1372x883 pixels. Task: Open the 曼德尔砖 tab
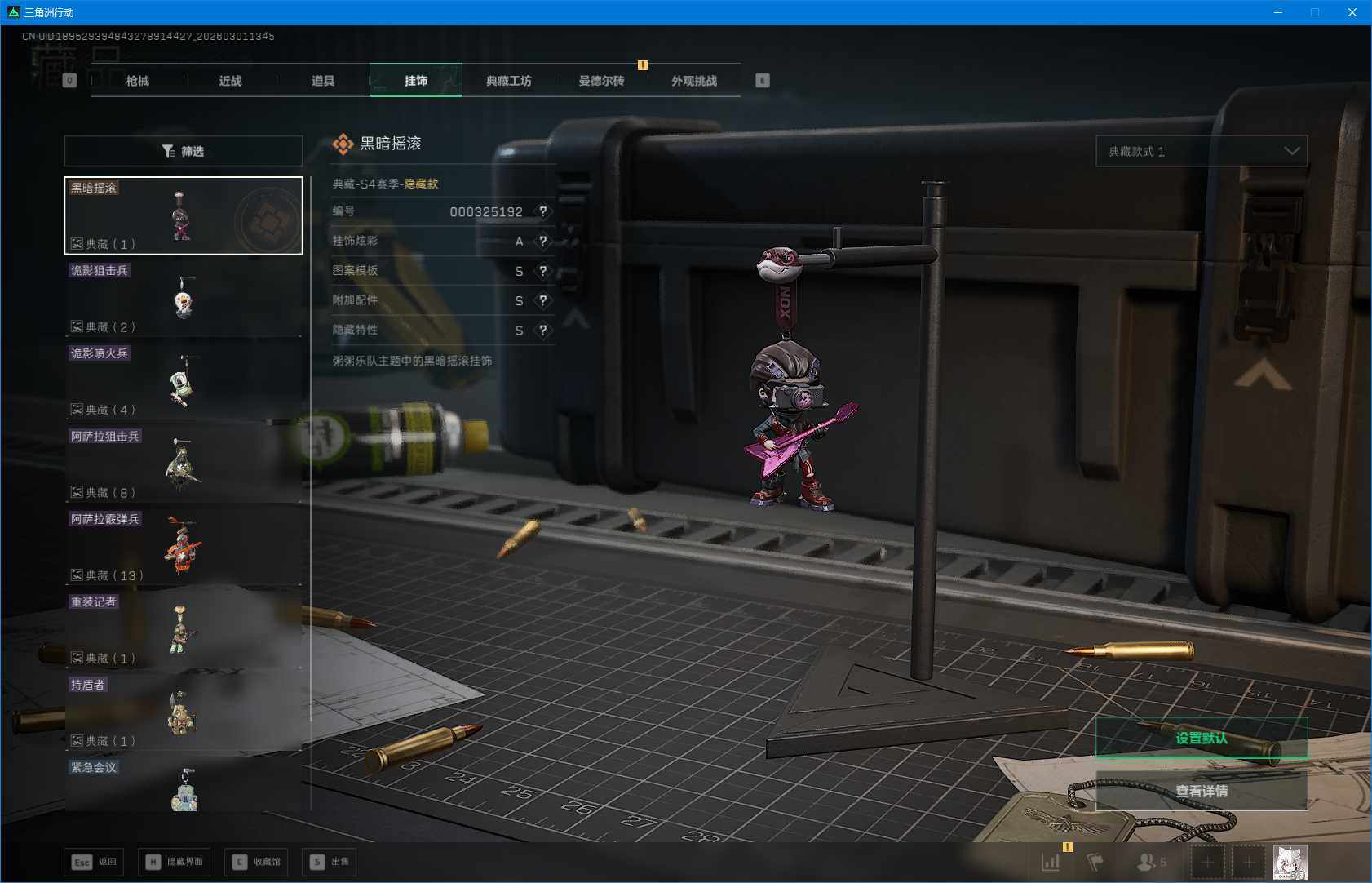[602, 81]
